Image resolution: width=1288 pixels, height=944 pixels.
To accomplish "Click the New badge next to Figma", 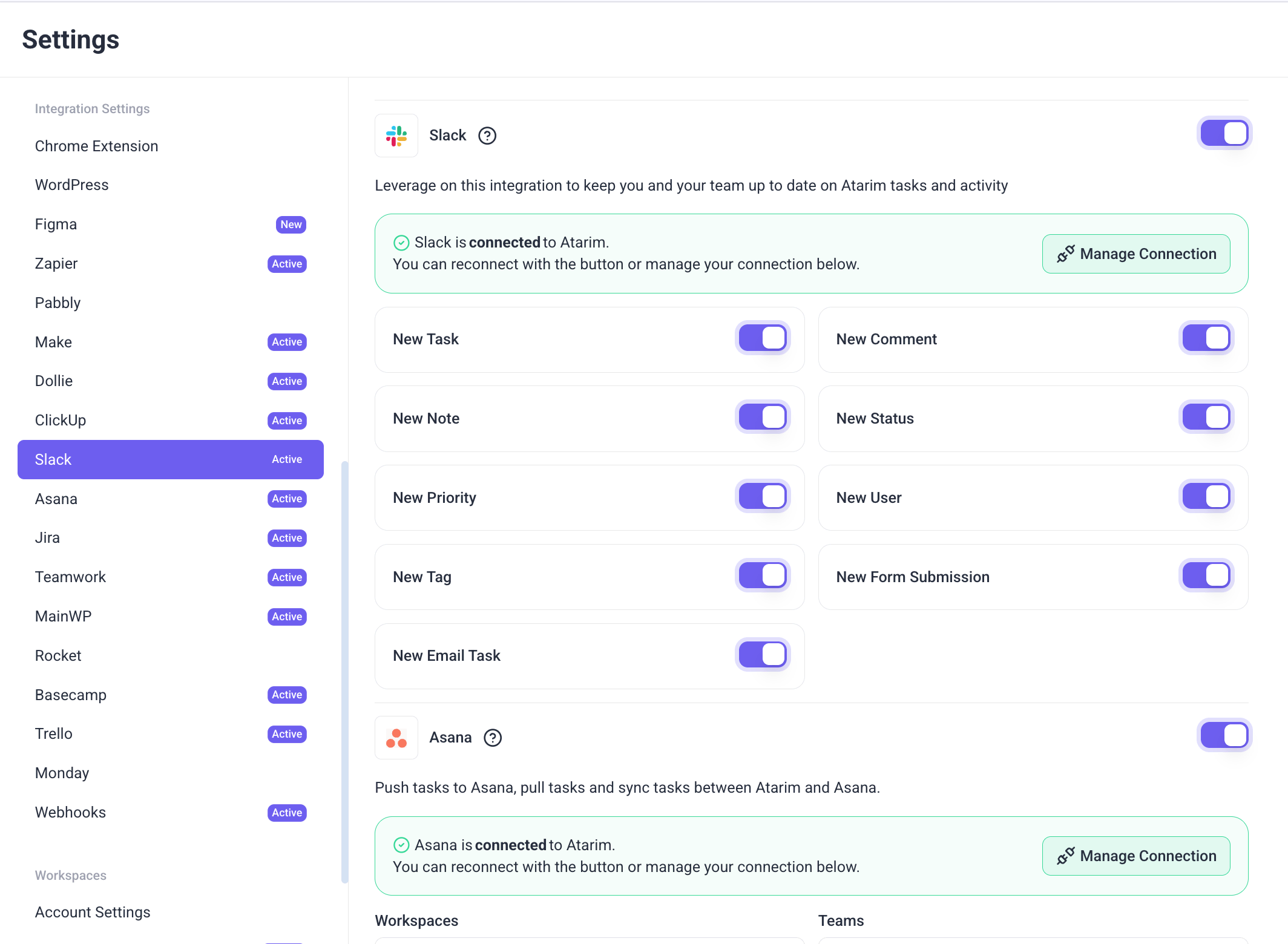I will [x=291, y=225].
